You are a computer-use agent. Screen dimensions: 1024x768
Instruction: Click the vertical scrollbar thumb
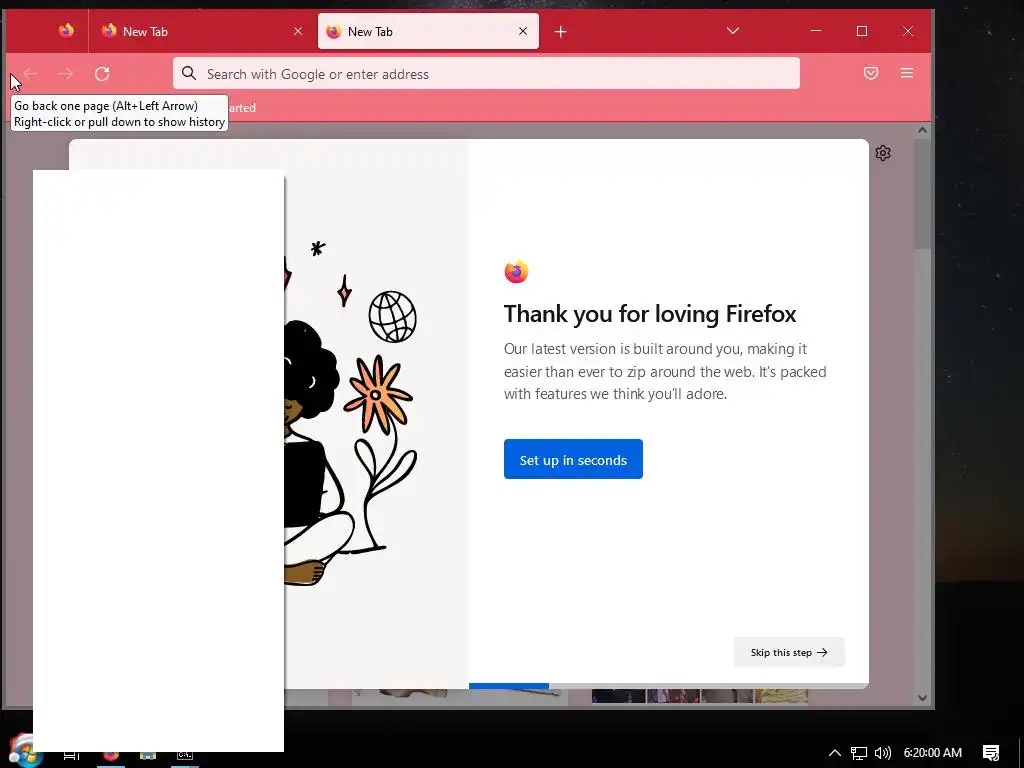tap(922, 194)
